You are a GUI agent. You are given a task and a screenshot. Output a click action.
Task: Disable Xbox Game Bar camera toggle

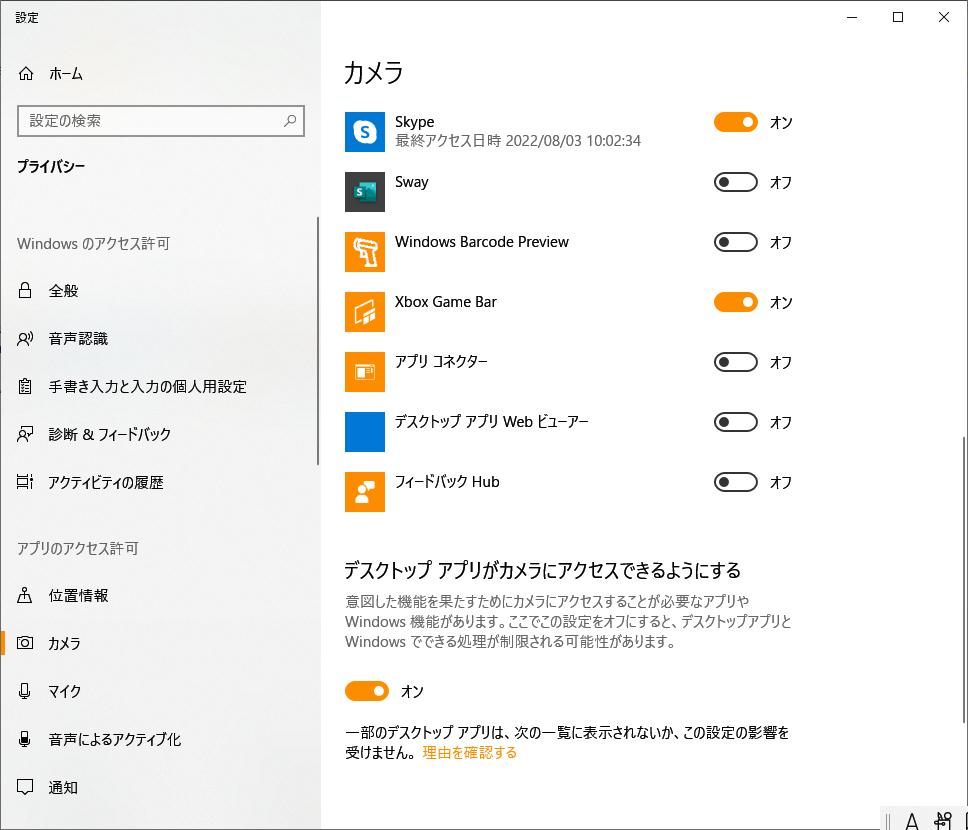point(735,302)
